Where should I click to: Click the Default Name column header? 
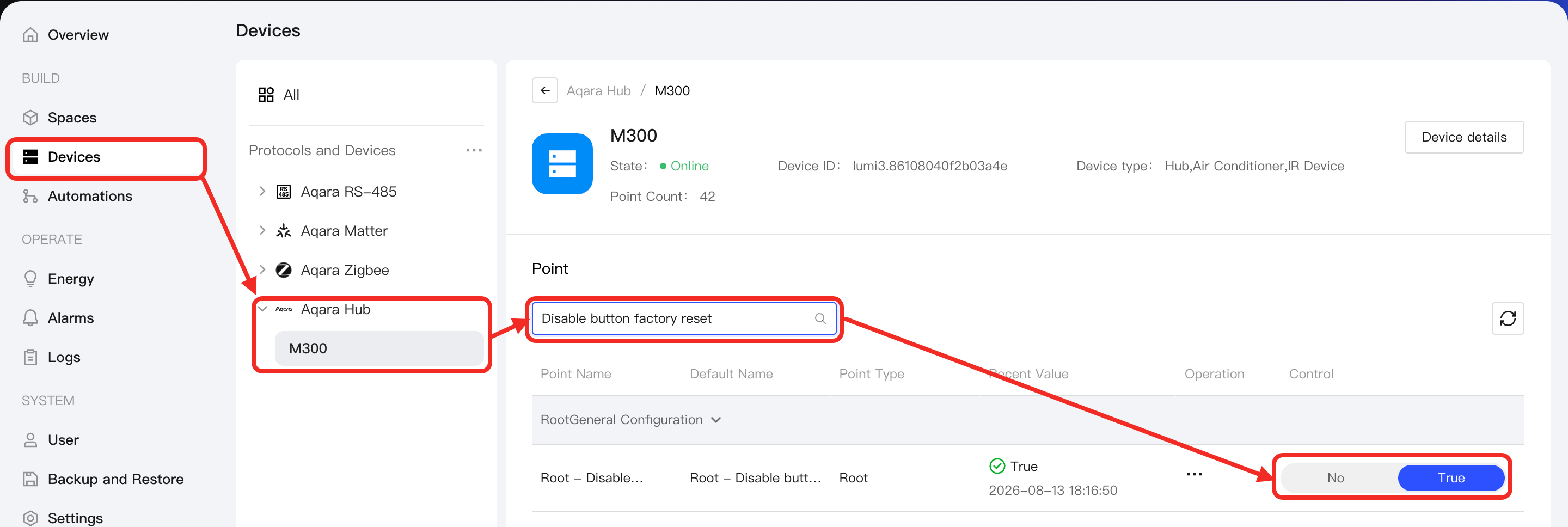click(731, 373)
